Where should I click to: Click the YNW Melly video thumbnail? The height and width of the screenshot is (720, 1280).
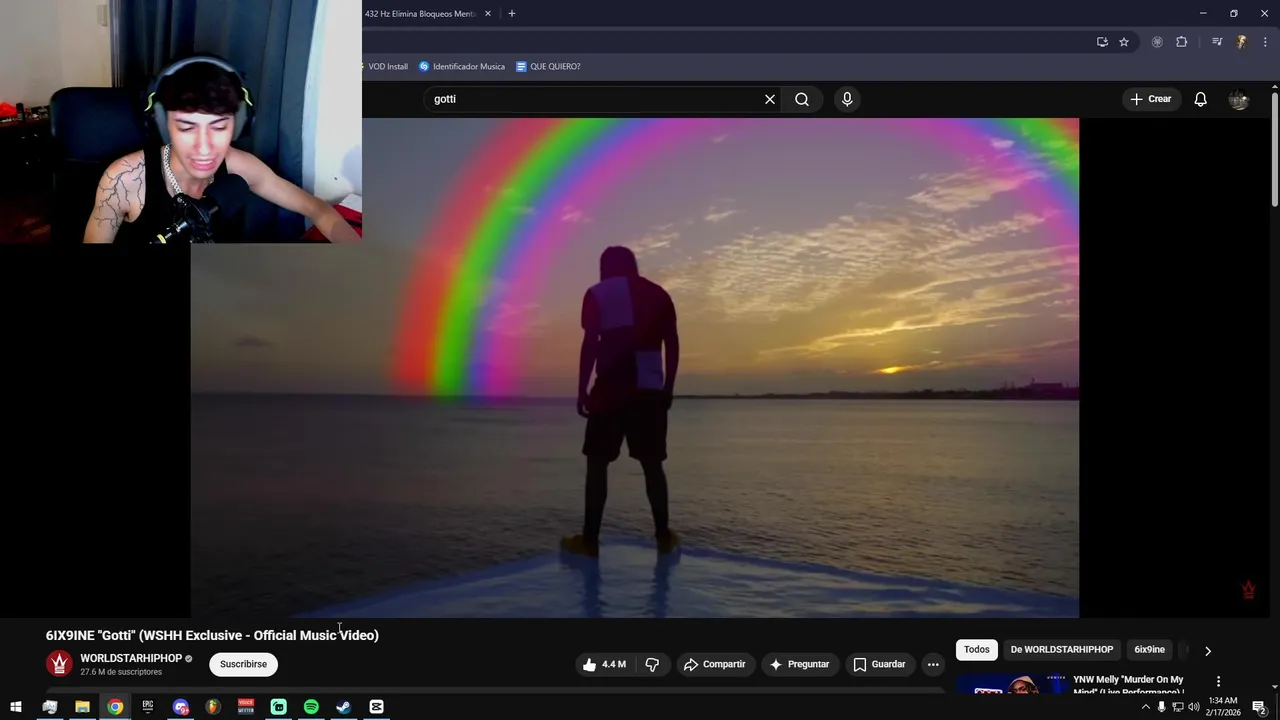click(x=1010, y=685)
